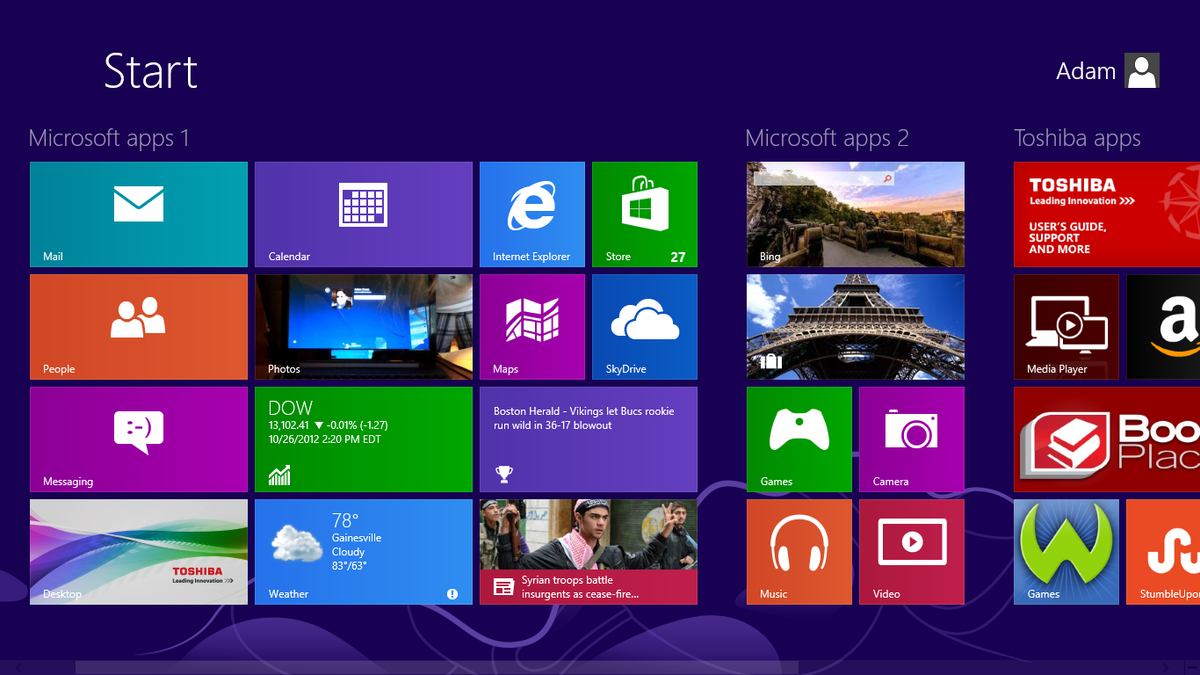Screen dimensions: 1200x675
Task: Open the People tile
Action: point(139,327)
